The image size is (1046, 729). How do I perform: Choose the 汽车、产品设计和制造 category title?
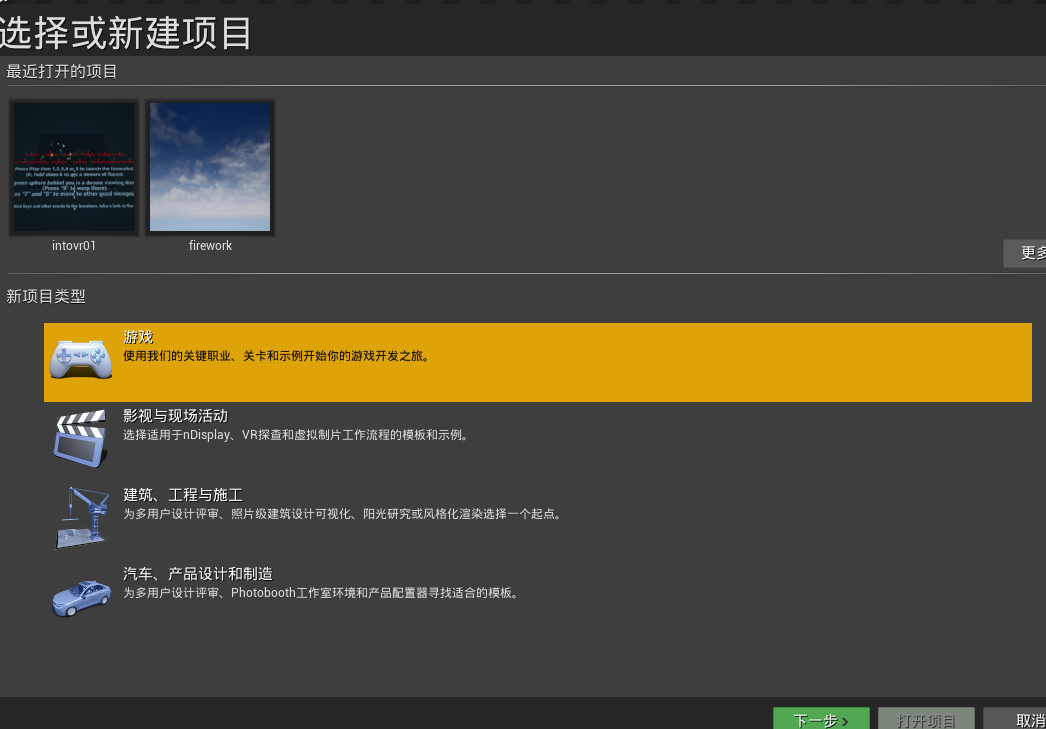197,574
